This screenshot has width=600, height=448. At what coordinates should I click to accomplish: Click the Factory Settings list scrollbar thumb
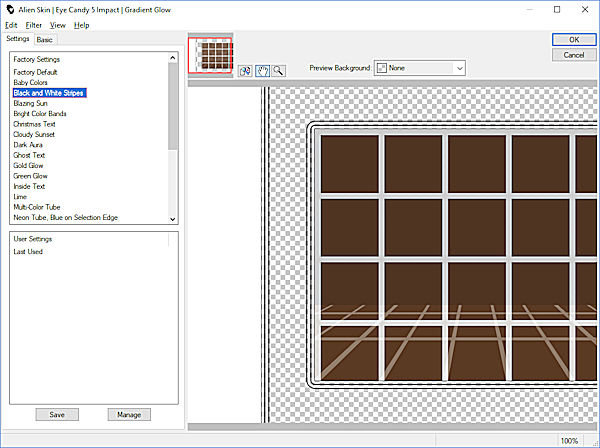(173, 106)
